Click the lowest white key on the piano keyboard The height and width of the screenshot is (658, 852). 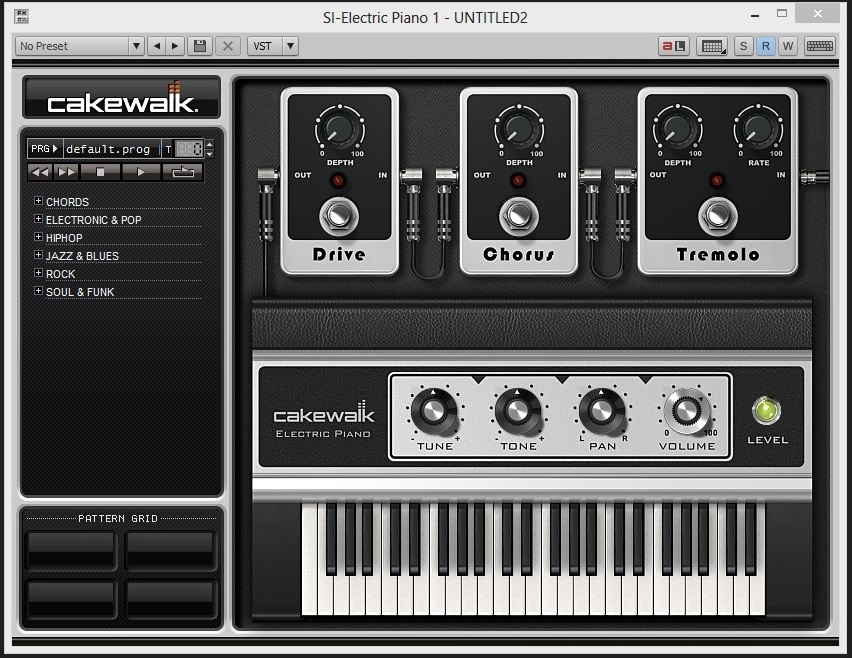309,560
